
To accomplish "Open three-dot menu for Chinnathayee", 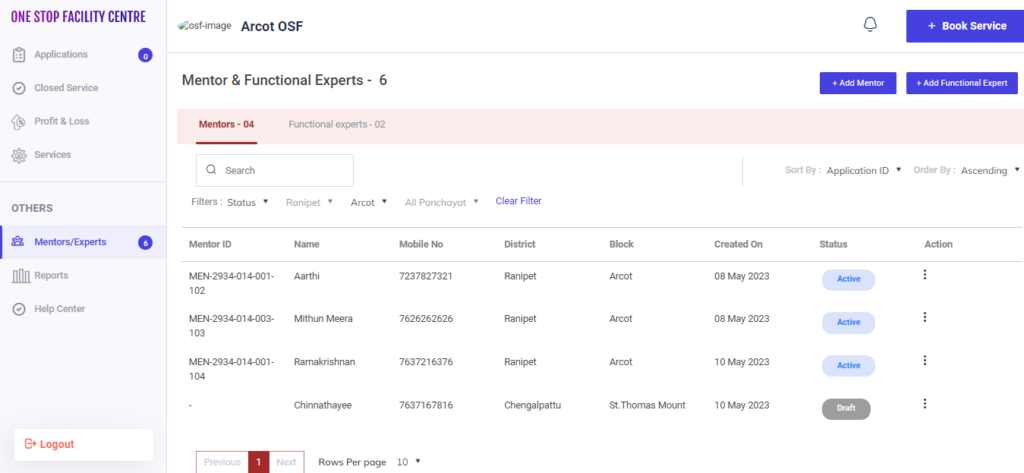I will 924,404.
